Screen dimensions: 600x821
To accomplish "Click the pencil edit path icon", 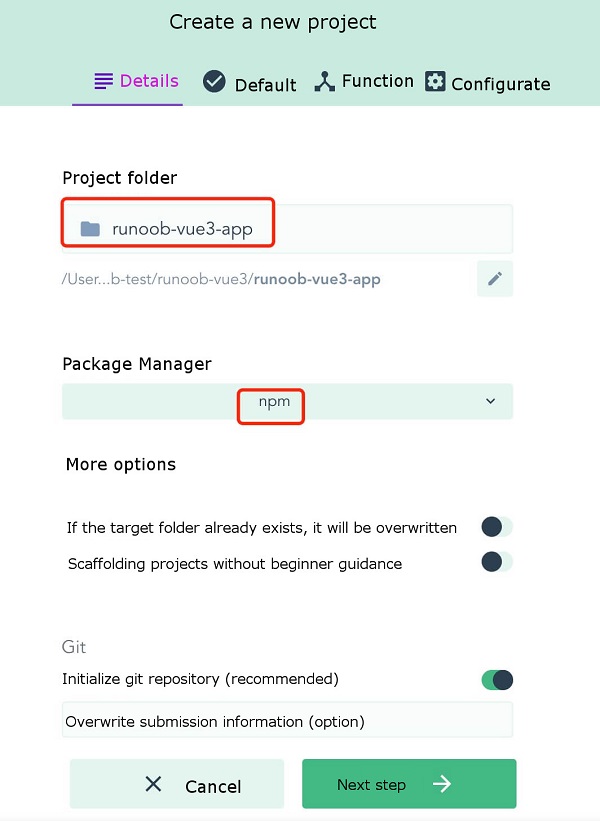I will coord(495,279).
